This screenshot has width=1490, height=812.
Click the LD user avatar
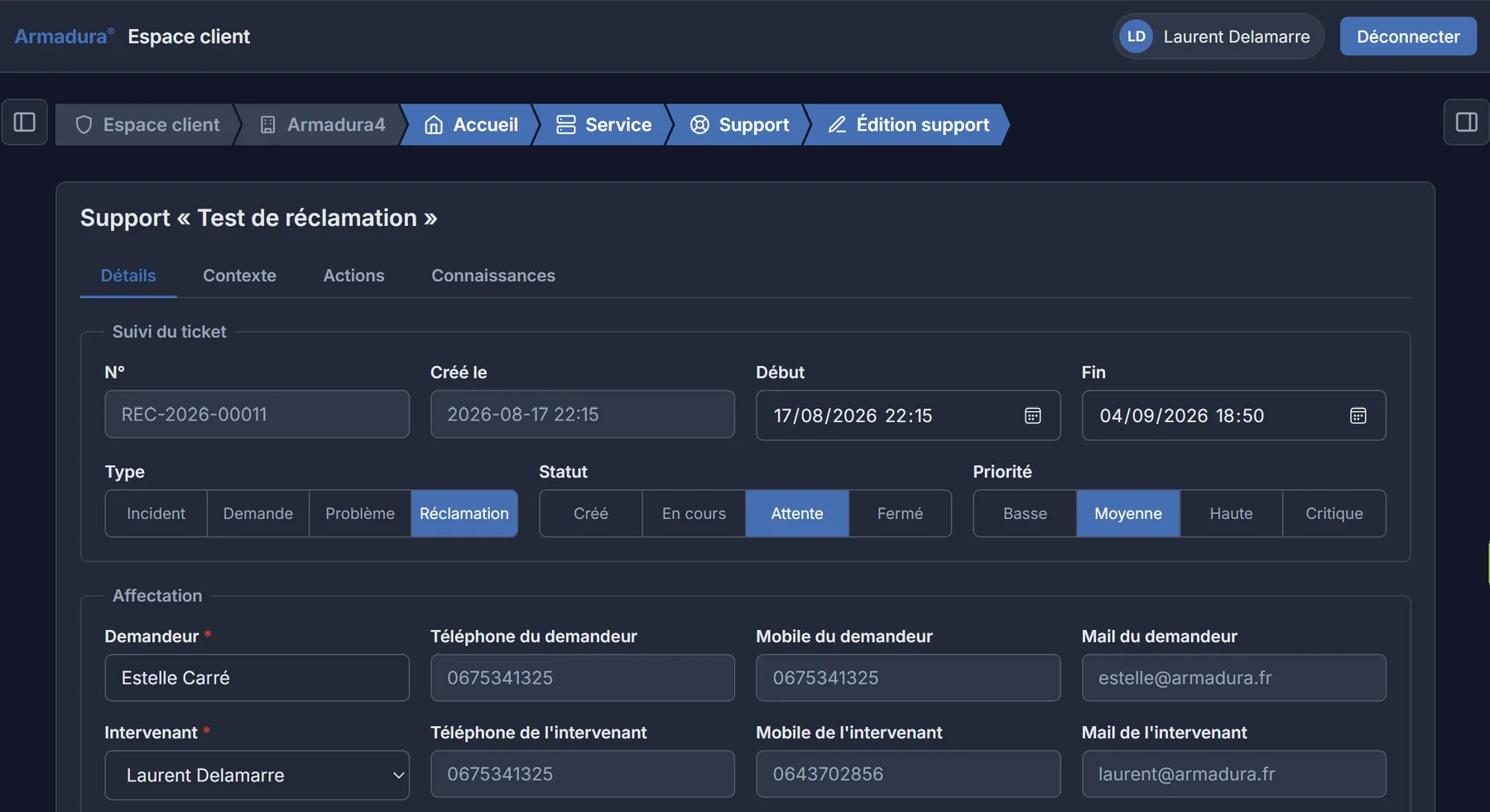pyautogui.click(x=1136, y=36)
